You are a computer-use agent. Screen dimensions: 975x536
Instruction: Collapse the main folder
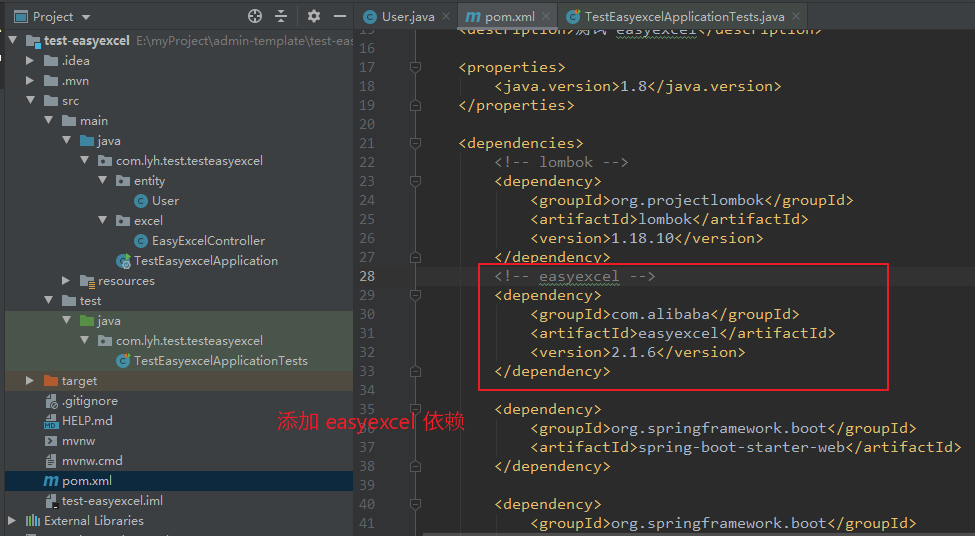[49, 120]
